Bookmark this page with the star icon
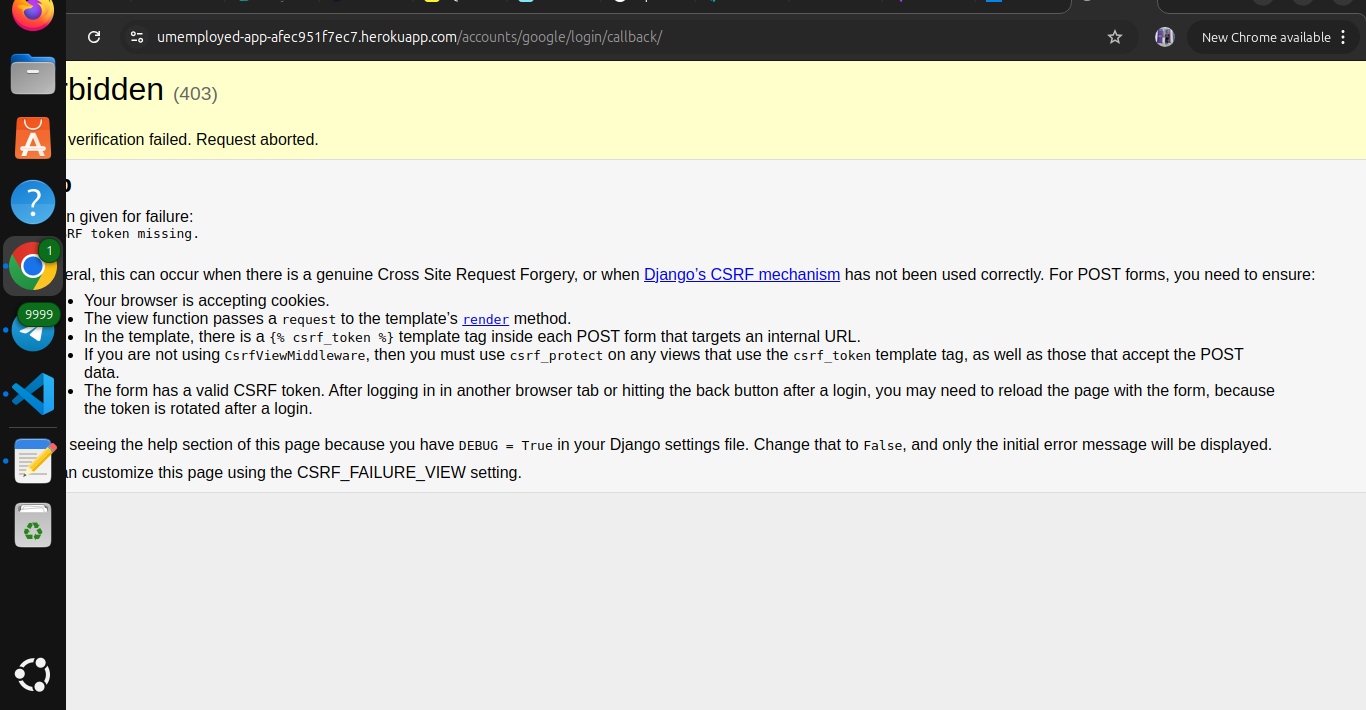Image resolution: width=1366 pixels, height=710 pixels. [1115, 37]
